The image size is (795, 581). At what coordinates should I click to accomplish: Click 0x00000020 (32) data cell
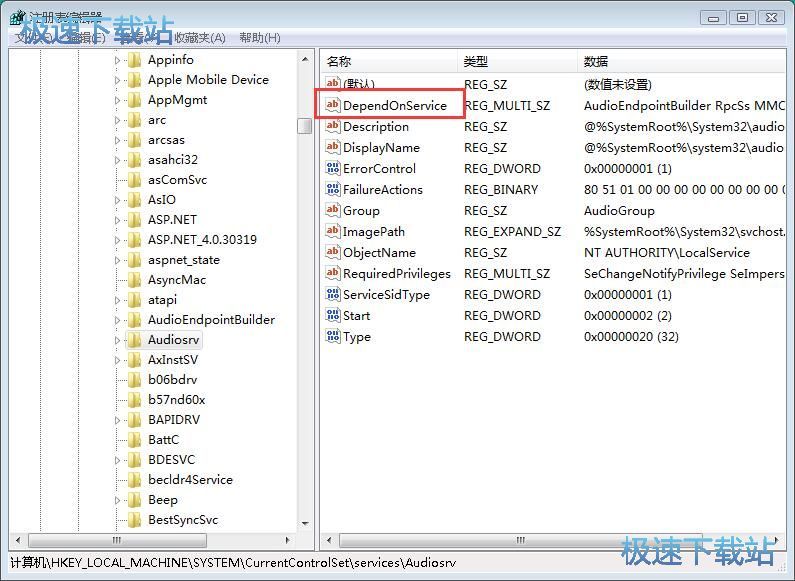631,337
